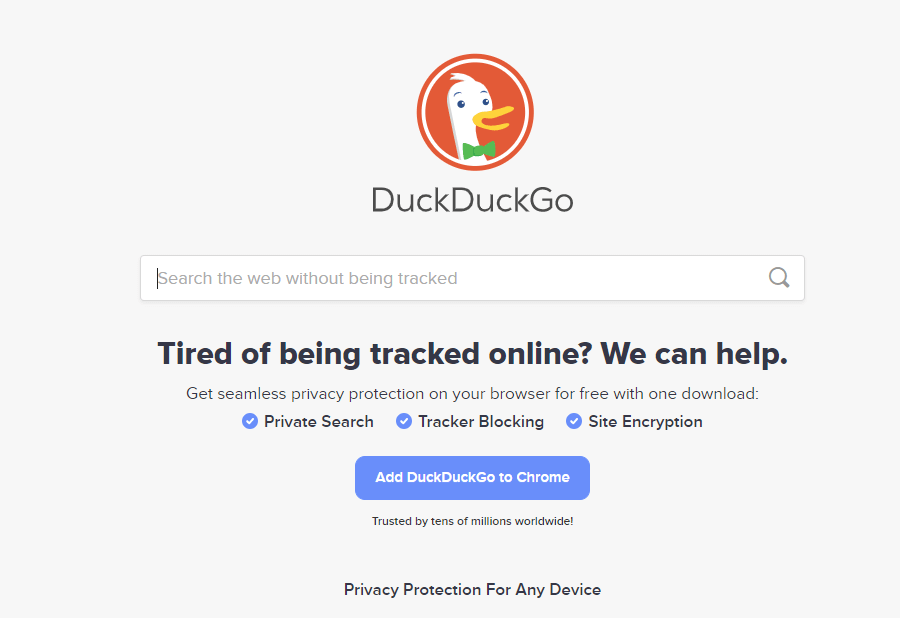Click the duck's green bow tie

tap(479, 150)
